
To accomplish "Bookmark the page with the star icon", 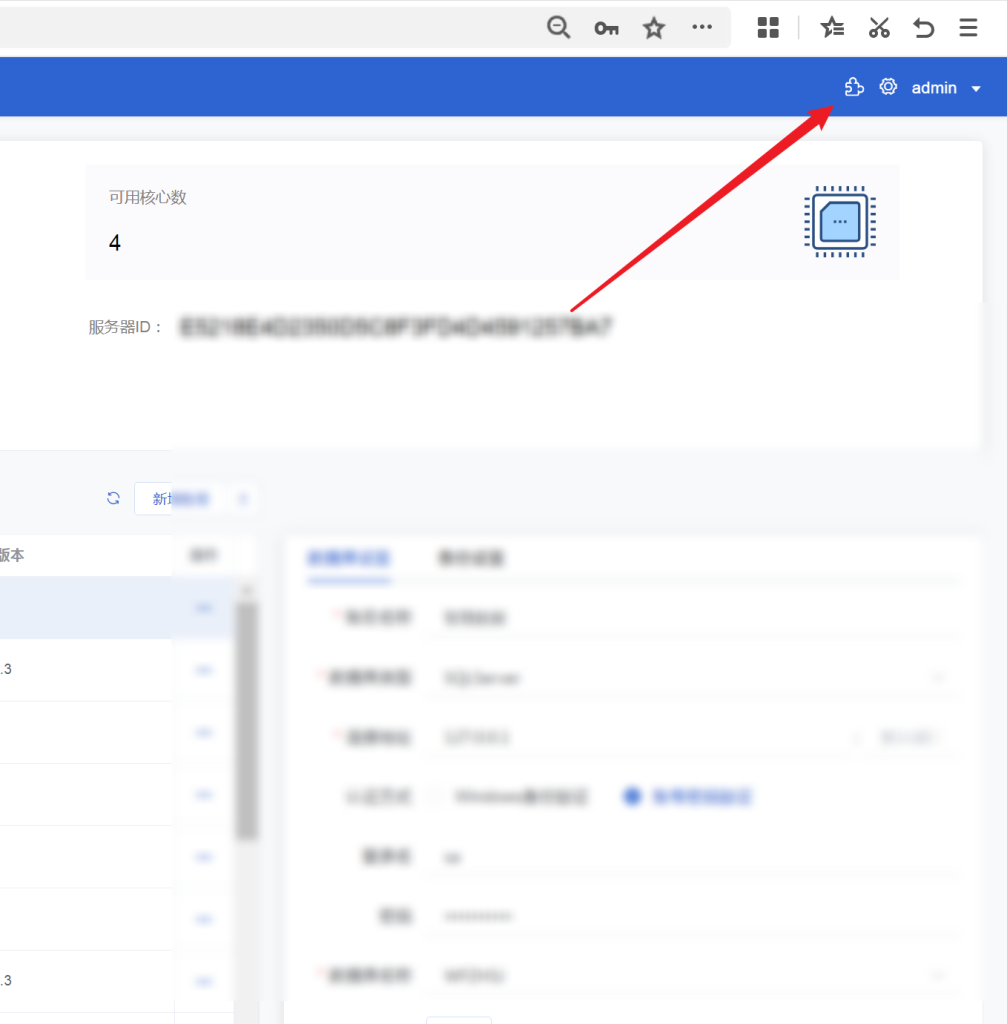I will [654, 28].
